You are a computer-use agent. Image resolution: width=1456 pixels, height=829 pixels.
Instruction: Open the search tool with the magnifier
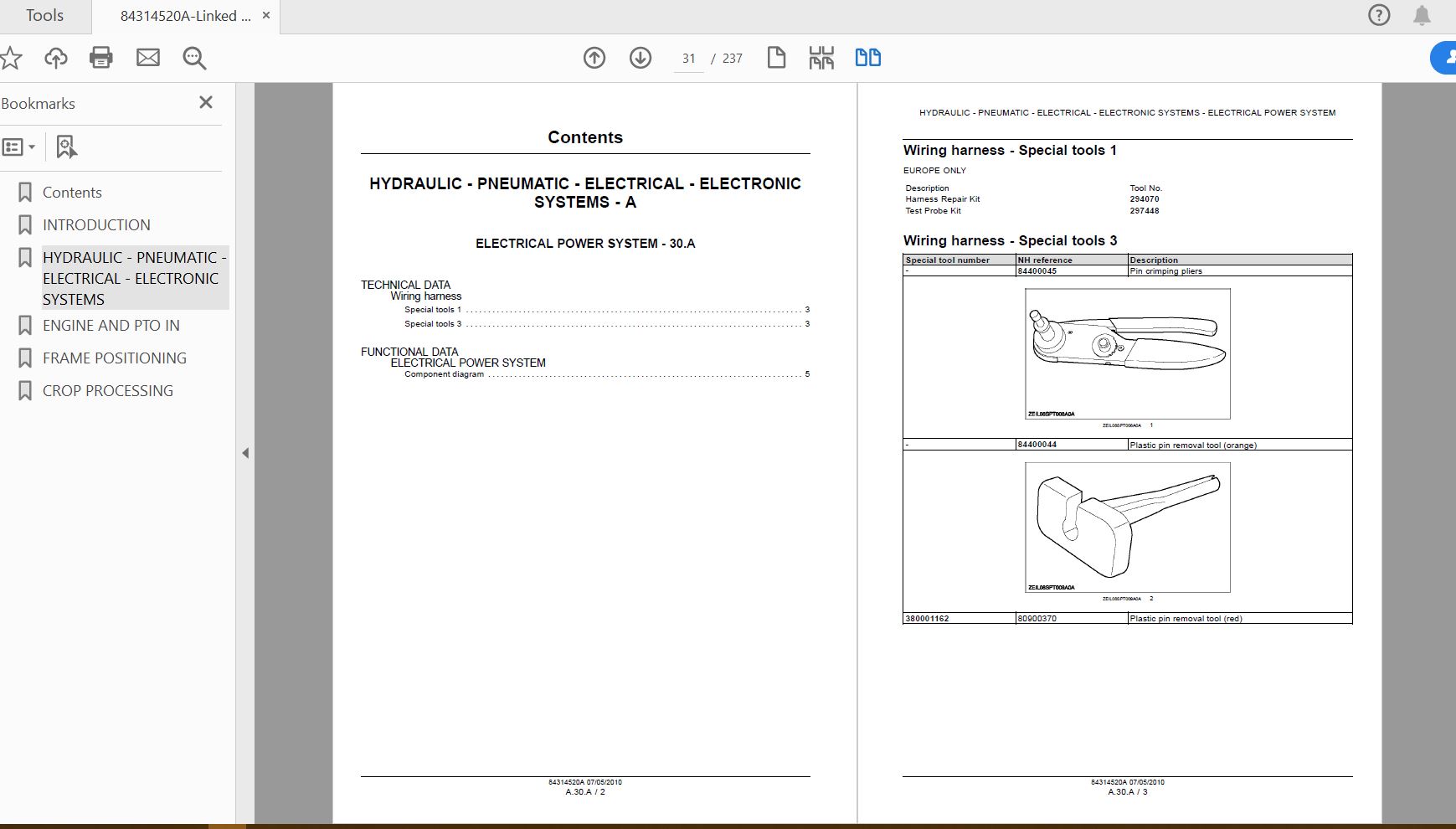tap(194, 58)
